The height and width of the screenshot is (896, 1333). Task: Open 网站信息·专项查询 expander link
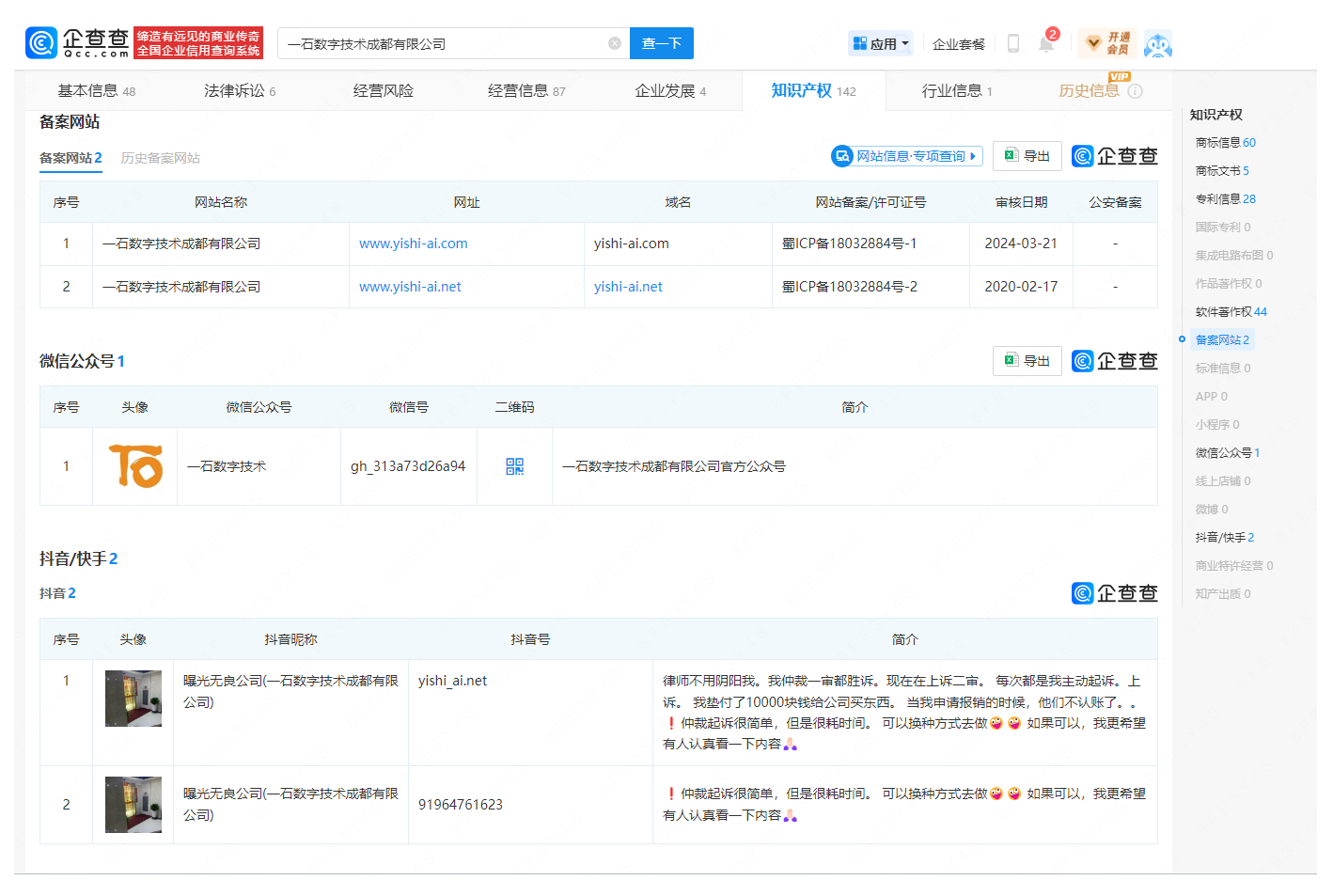tap(907, 156)
